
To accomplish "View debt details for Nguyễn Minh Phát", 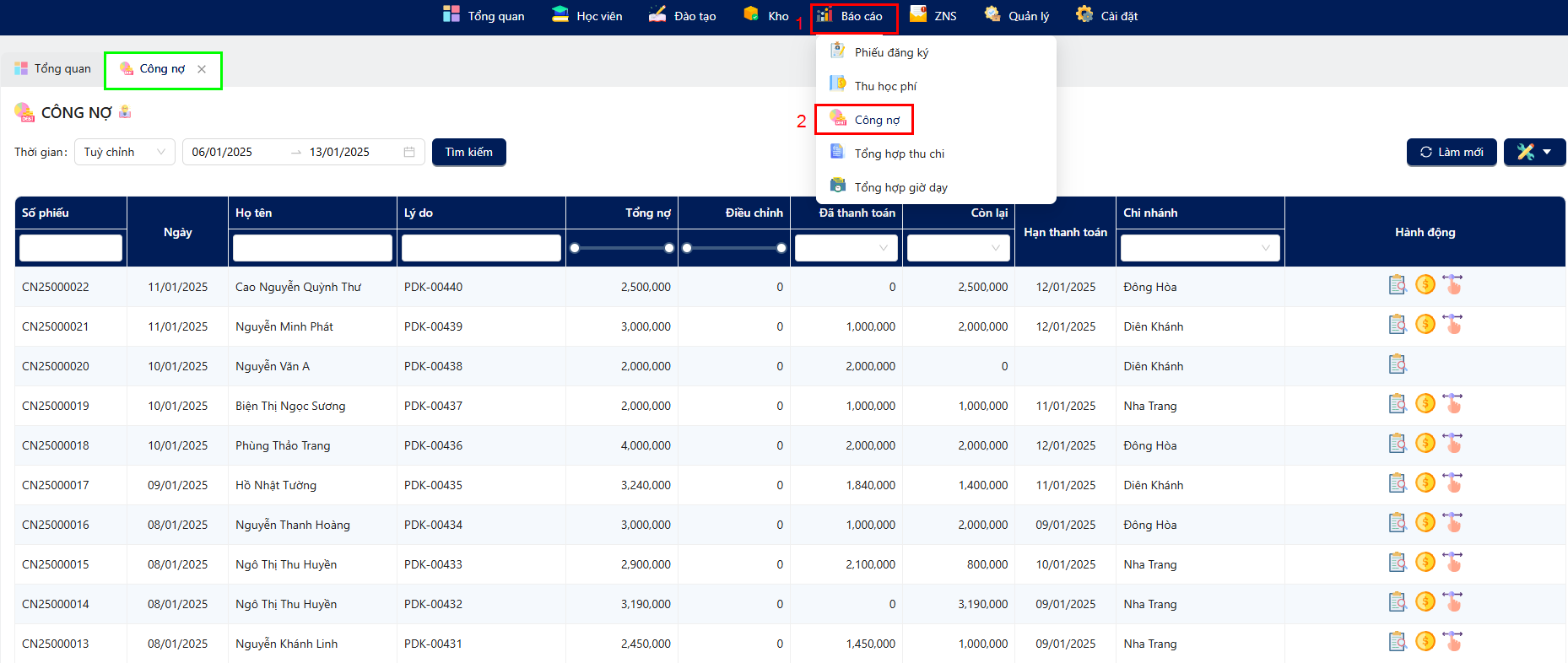I will coord(1398,325).
